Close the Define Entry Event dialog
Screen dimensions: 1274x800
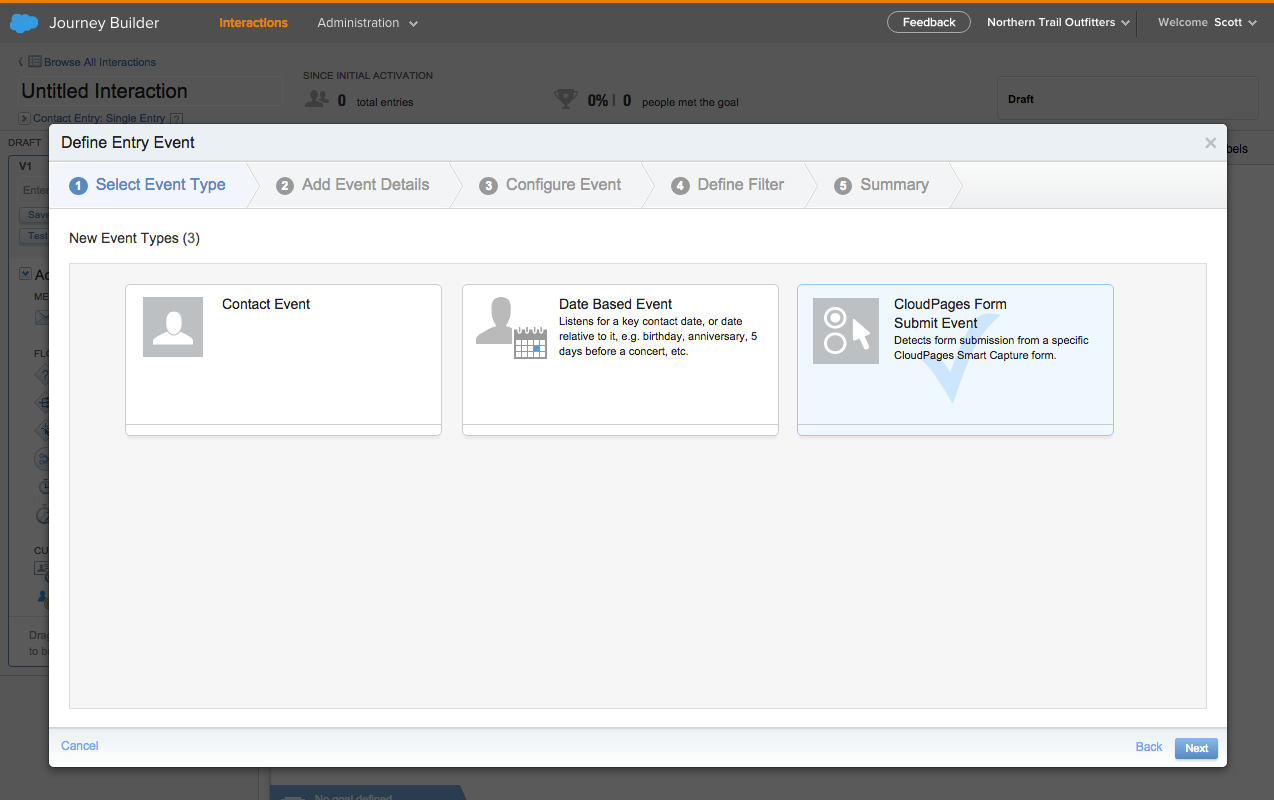[x=1210, y=143]
